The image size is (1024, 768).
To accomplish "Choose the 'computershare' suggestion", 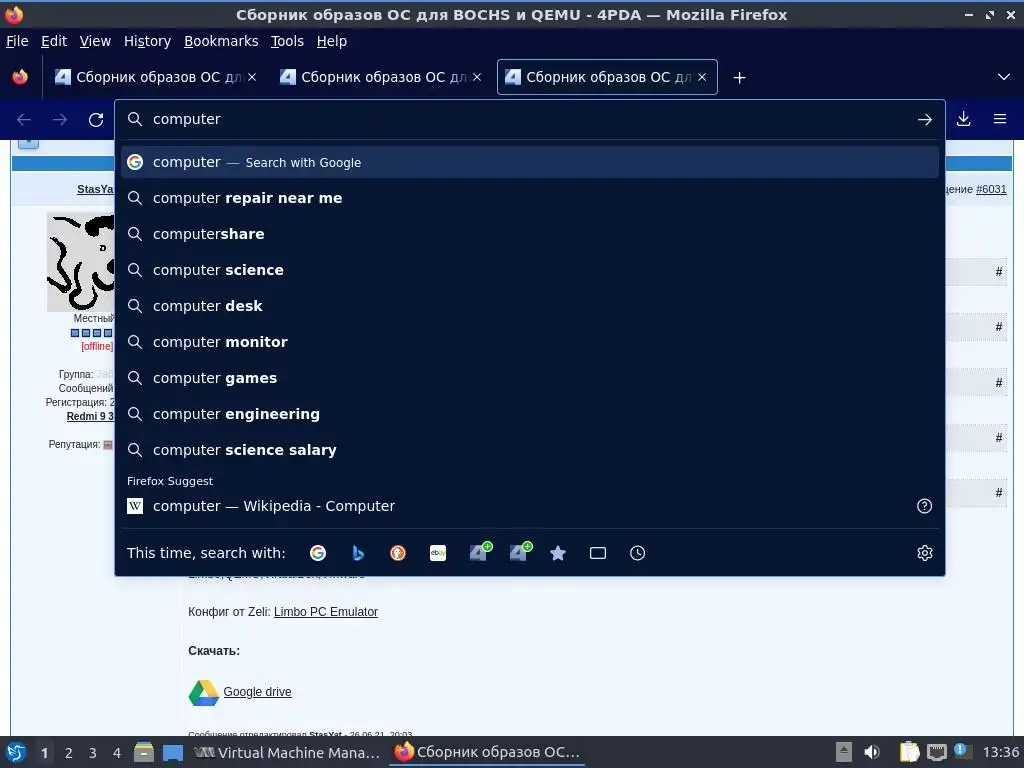I will click(530, 234).
